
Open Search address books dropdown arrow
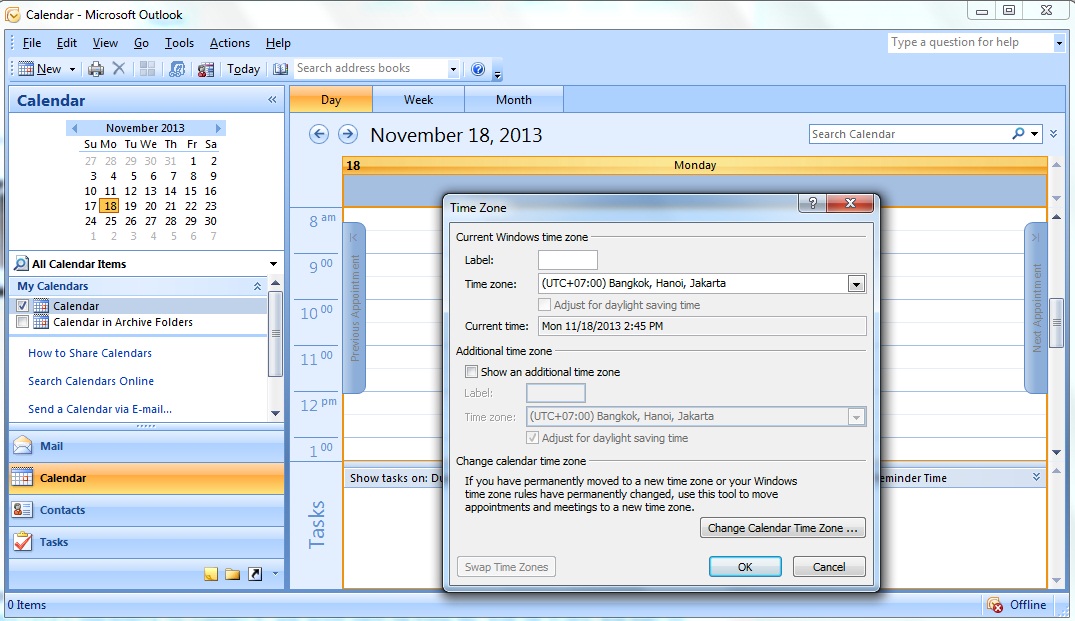(452, 69)
